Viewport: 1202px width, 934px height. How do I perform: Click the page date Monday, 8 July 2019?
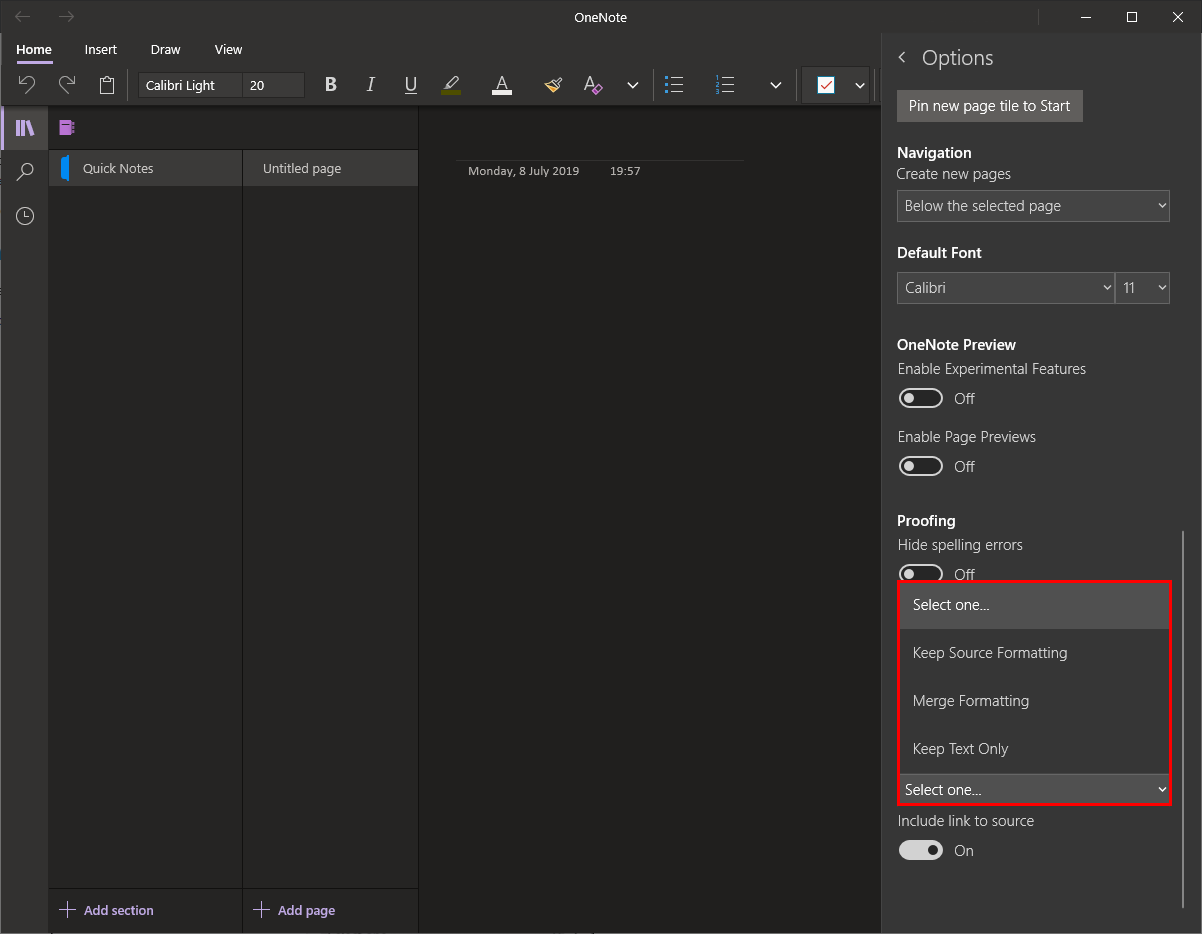(523, 171)
